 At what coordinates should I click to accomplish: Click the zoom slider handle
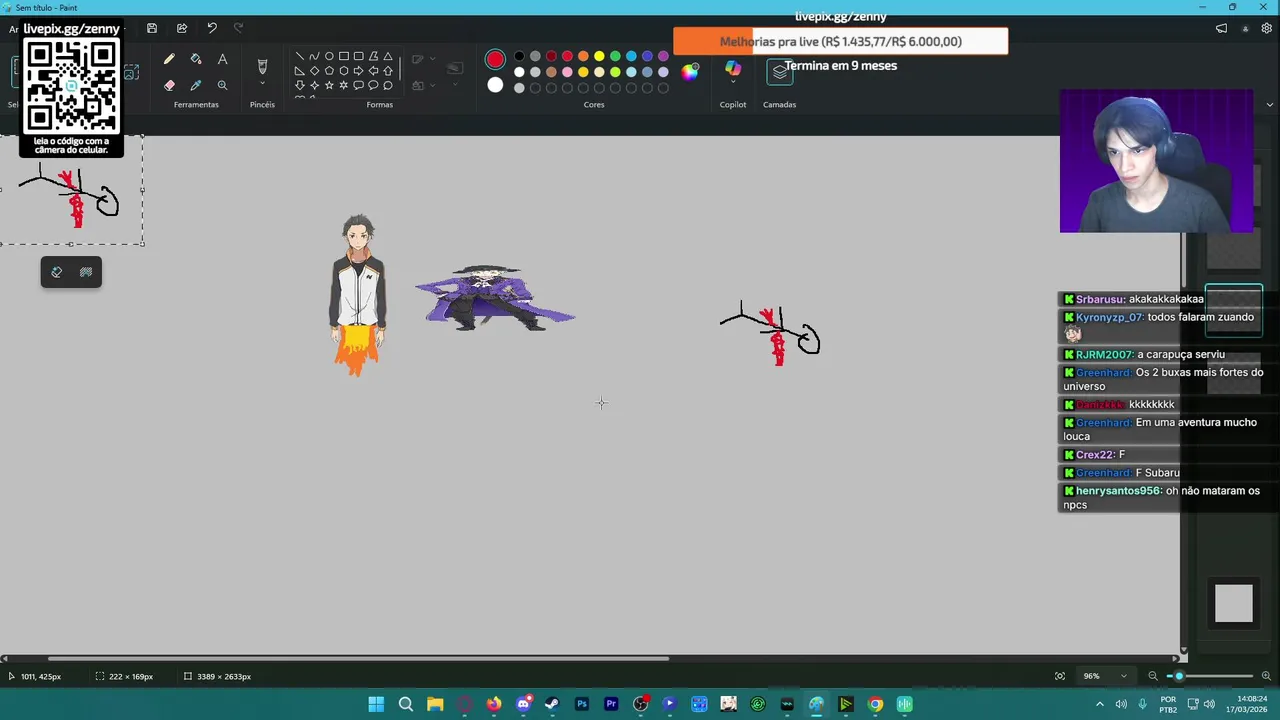pos(1179,676)
